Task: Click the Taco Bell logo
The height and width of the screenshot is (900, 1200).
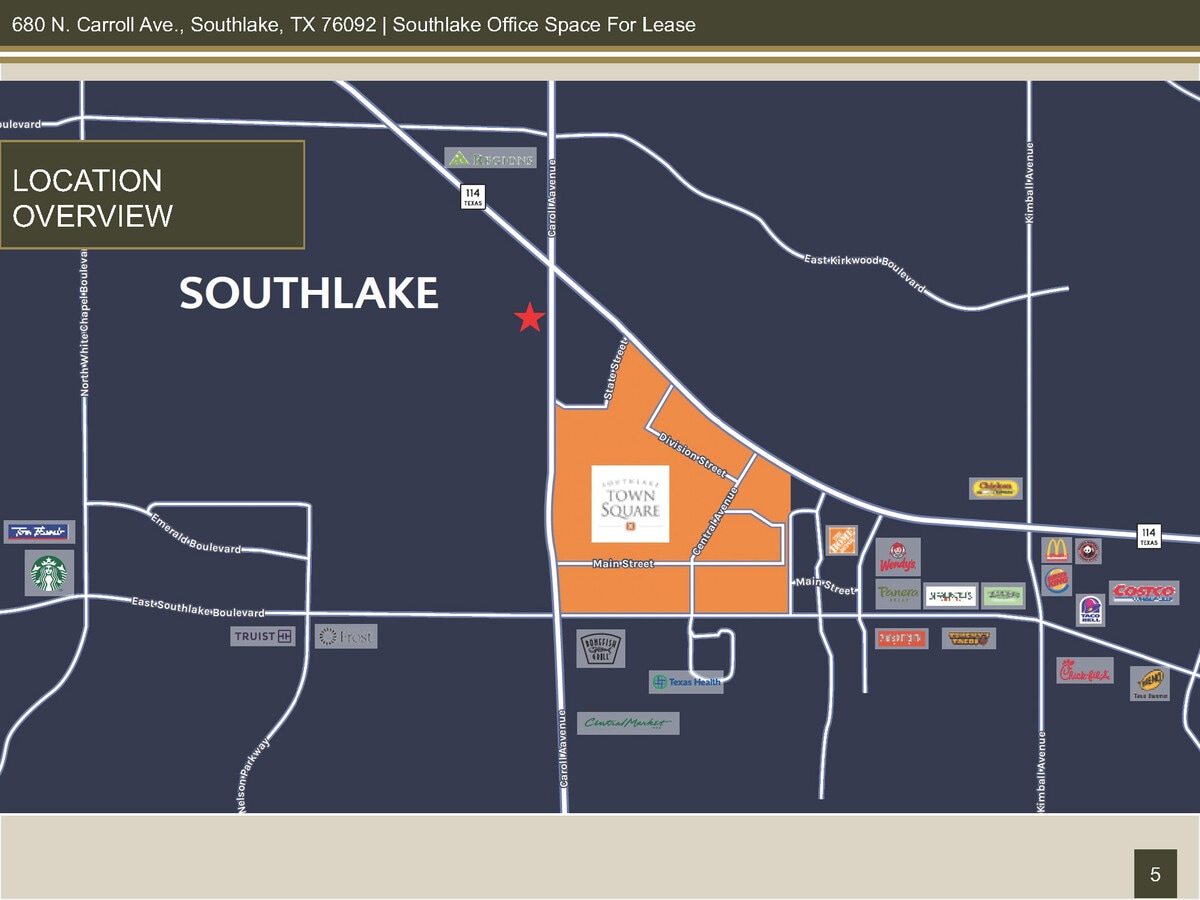Action: point(1090,610)
